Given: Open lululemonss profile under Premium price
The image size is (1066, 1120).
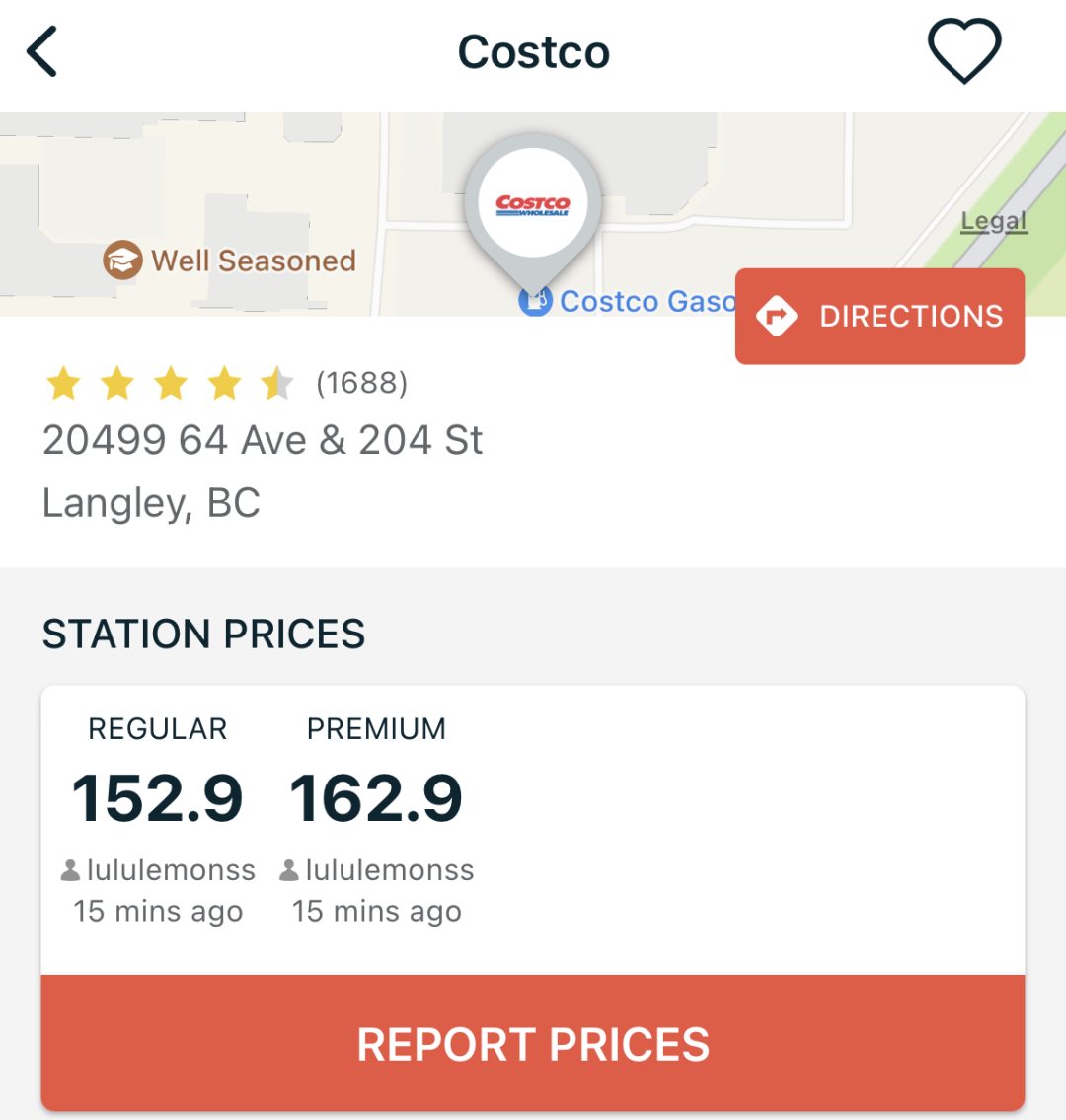Looking at the screenshot, I should (x=390, y=870).
